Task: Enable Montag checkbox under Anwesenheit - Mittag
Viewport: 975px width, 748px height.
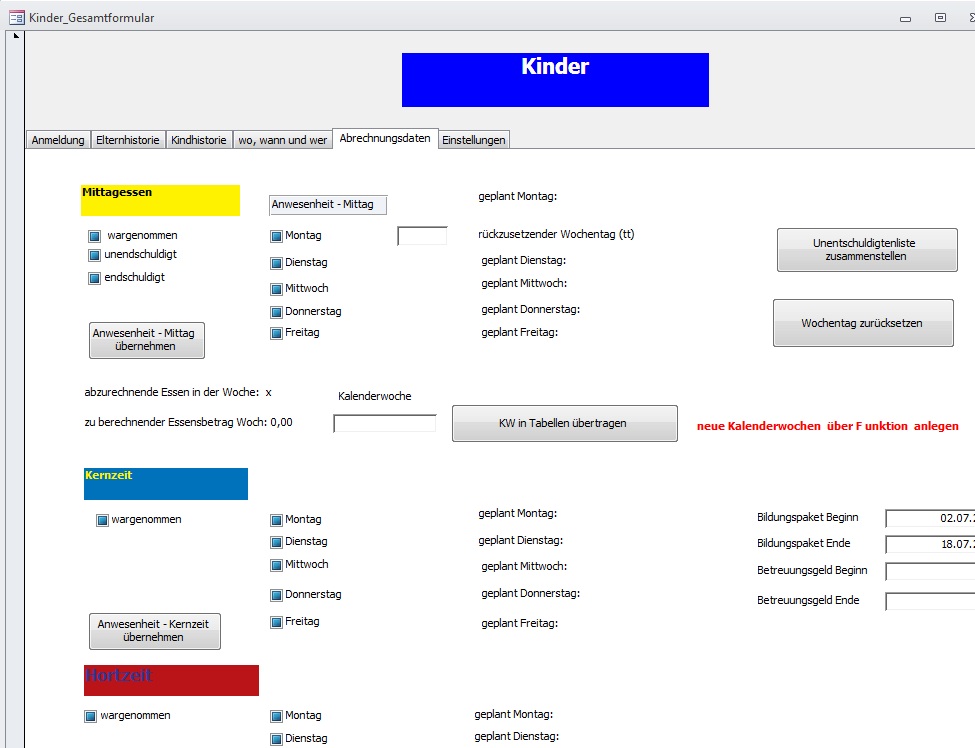Action: point(277,237)
